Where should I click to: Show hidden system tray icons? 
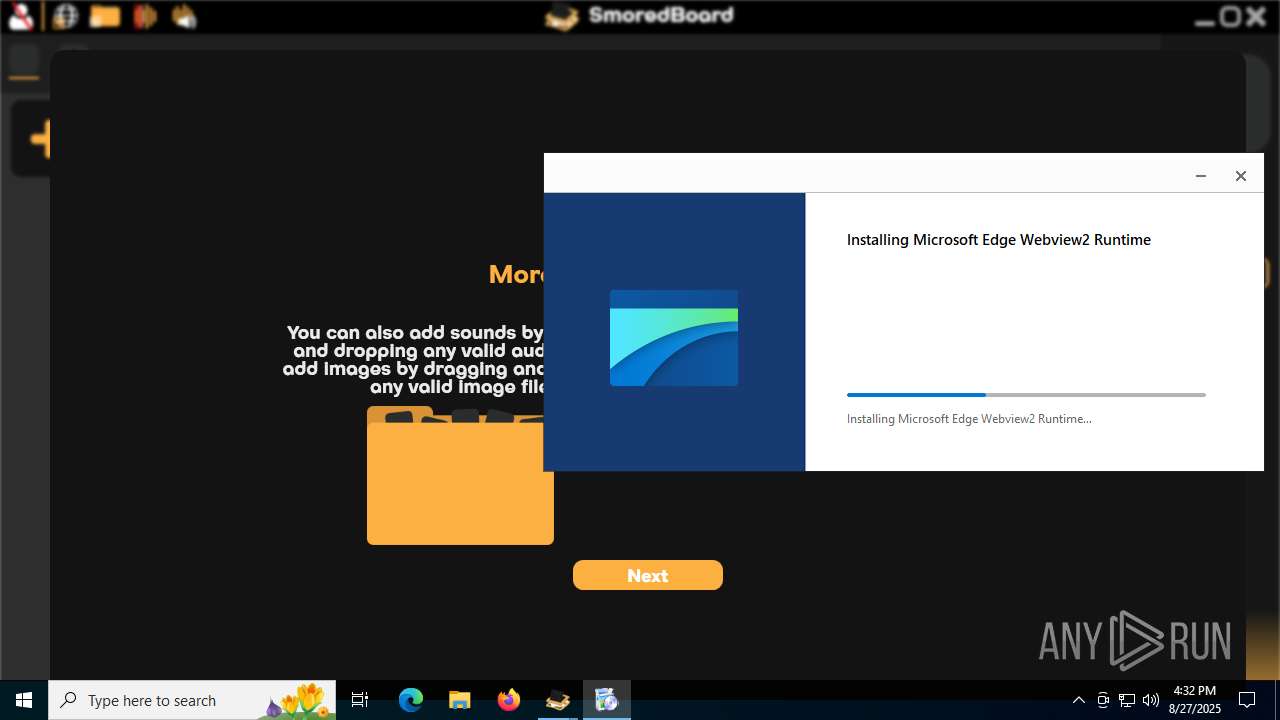click(1079, 700)
